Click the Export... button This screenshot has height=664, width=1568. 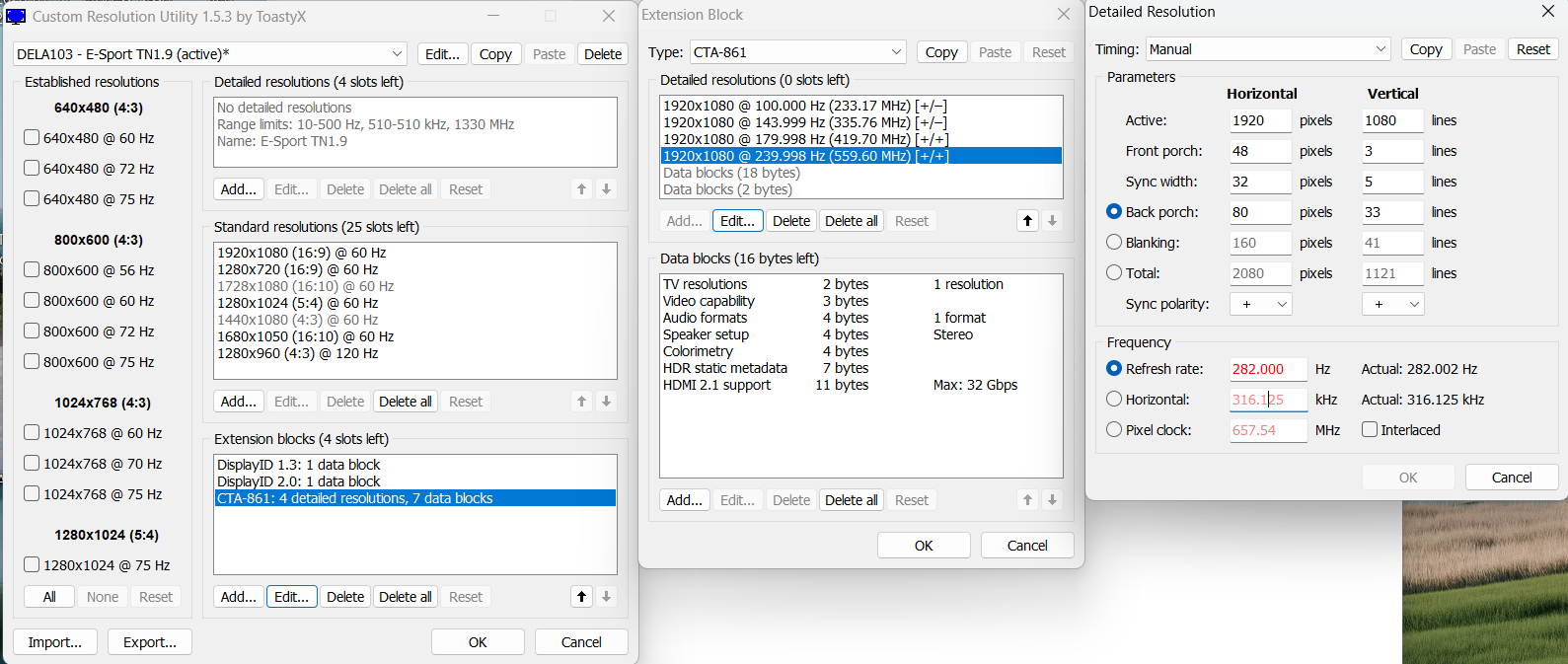[150, 642]
